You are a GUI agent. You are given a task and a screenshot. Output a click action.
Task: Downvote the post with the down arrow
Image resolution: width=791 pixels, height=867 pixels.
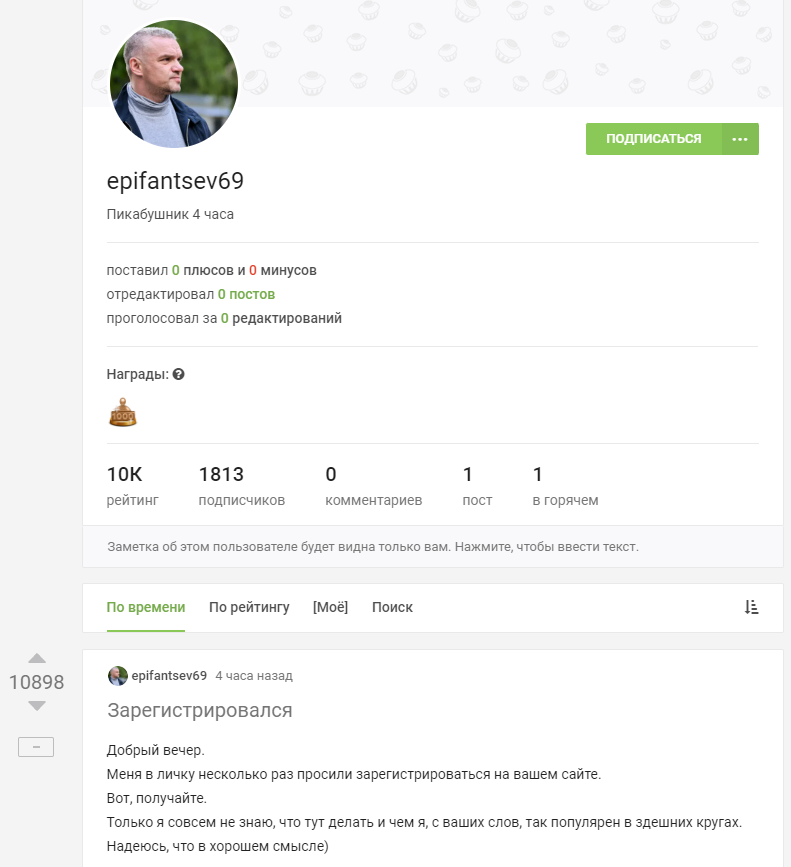[37, 706]
